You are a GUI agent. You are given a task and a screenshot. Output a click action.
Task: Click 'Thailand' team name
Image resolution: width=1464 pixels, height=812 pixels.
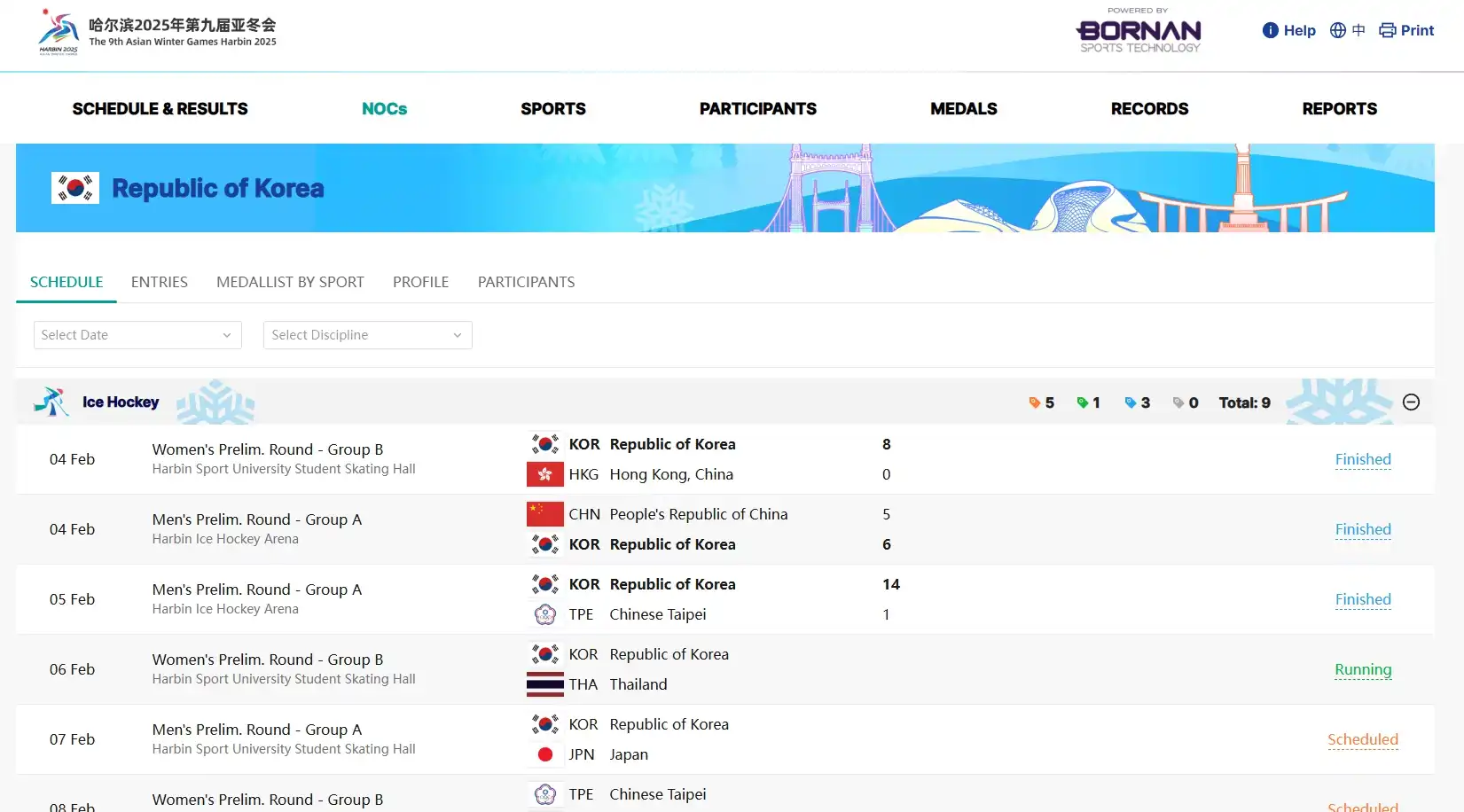(x=638, y=684)
